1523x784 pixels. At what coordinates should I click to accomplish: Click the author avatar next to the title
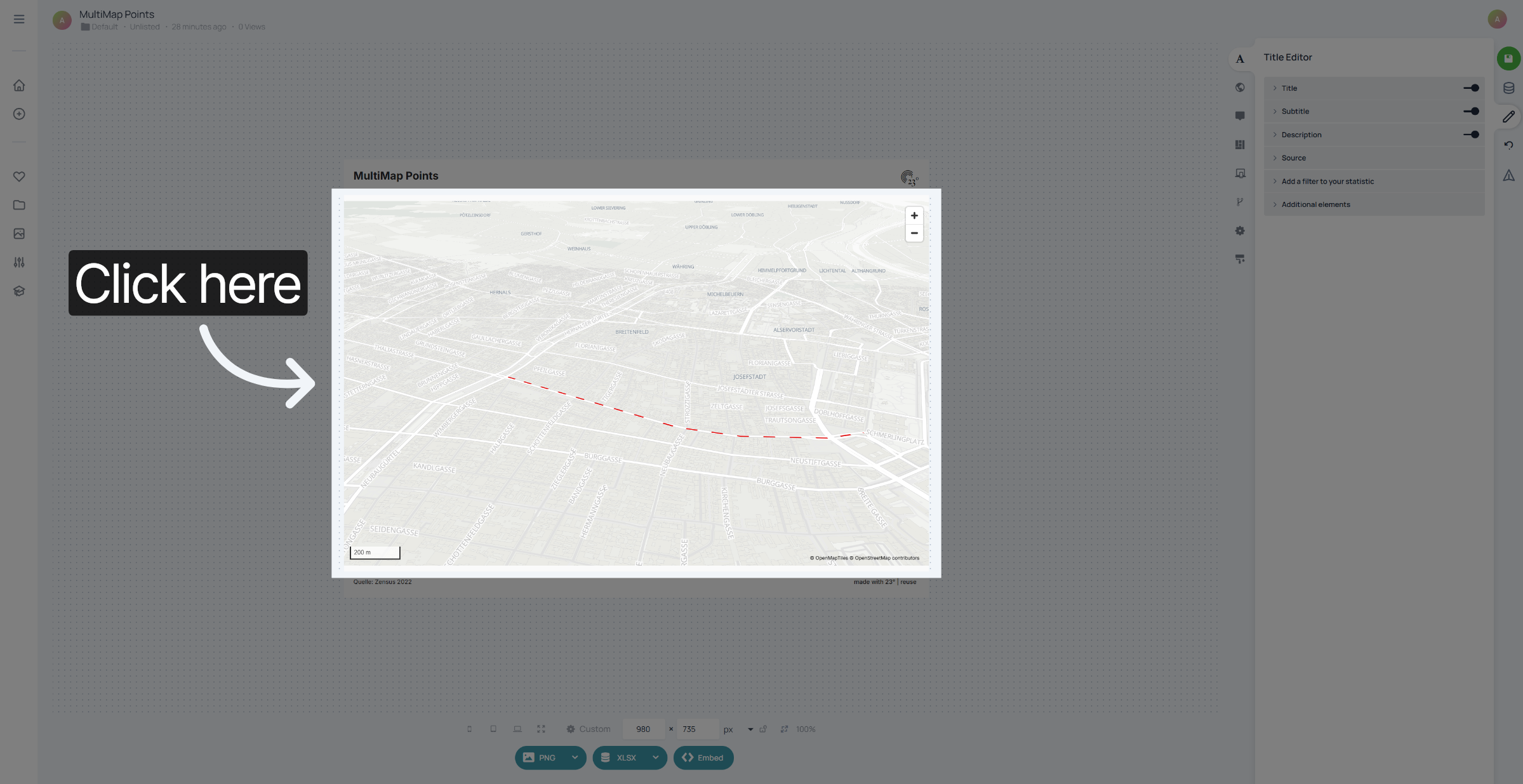click(62, 20)
